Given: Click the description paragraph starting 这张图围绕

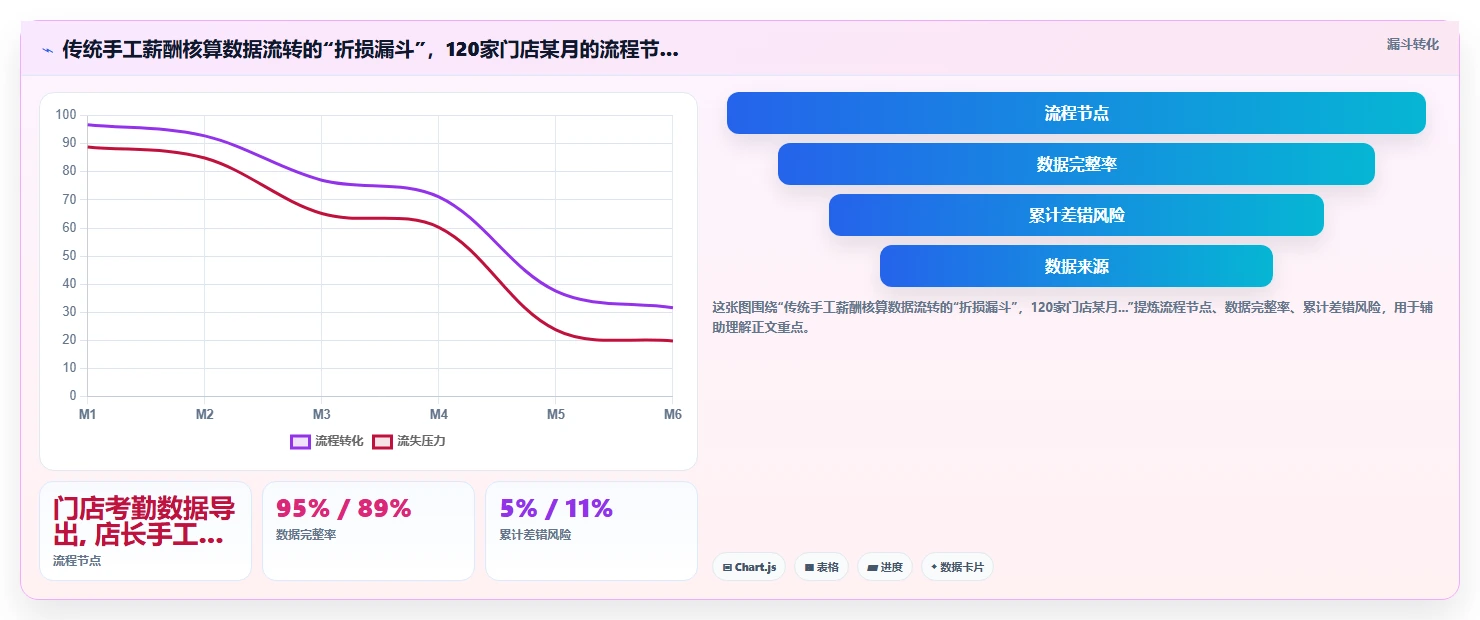Looking at the screenshot, I should (1072, 317).
